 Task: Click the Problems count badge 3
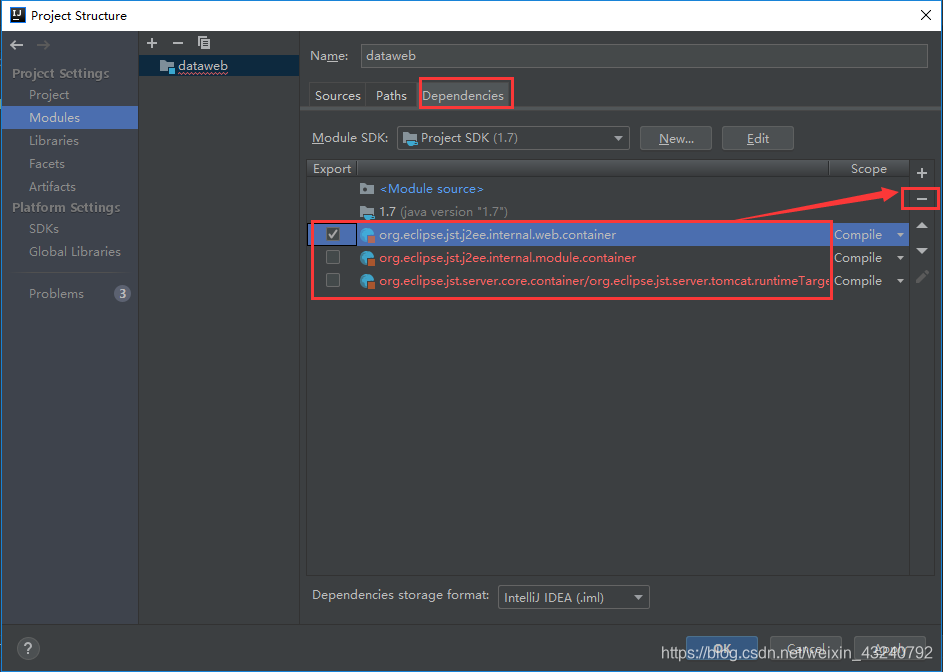pos(122,294)
